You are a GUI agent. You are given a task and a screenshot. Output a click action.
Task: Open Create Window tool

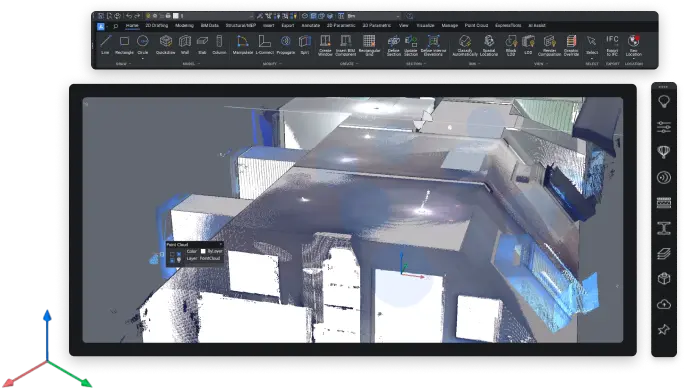(325, 45)
